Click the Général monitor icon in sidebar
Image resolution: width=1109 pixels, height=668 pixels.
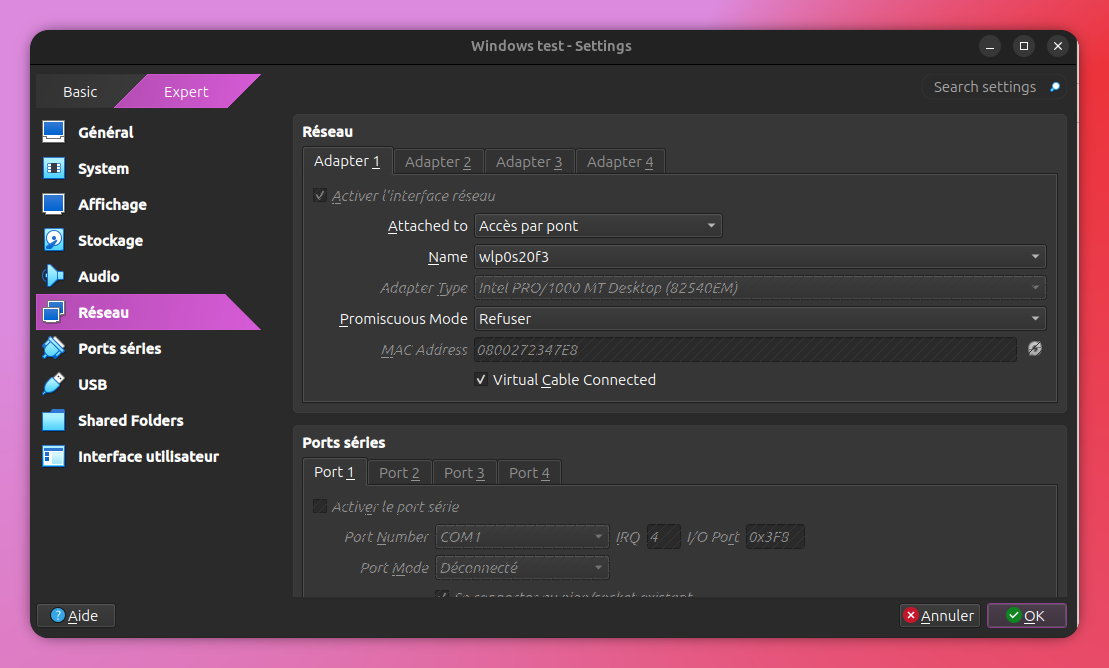(x=53, y=132)
